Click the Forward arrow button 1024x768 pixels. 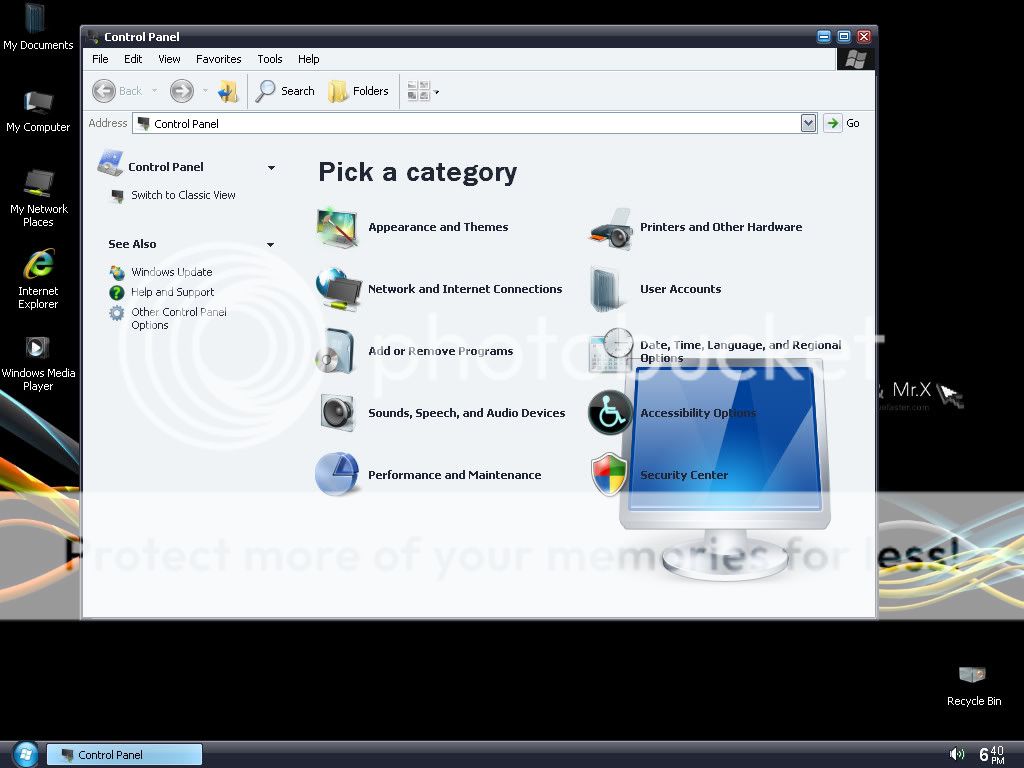coord(182,91)
